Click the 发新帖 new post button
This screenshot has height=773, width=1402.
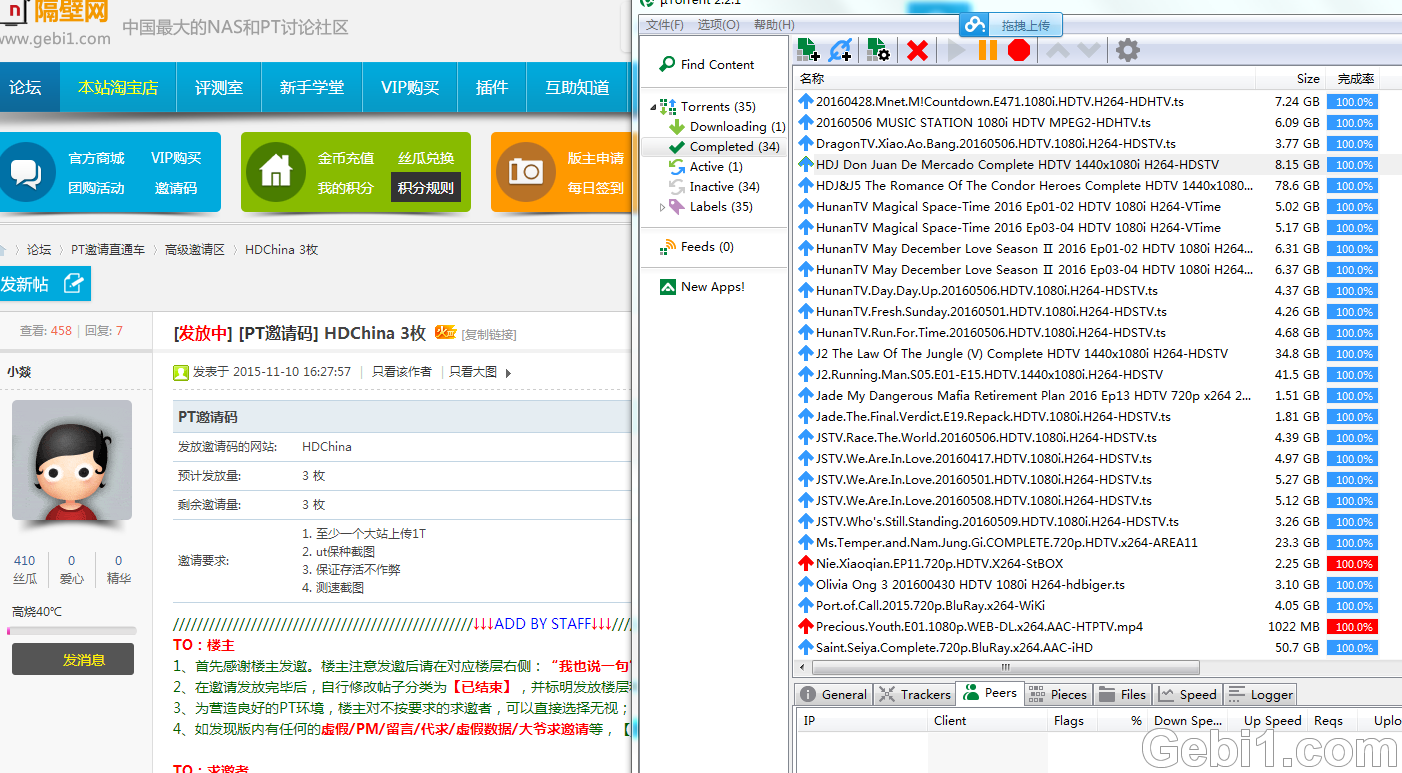[43, 284]
